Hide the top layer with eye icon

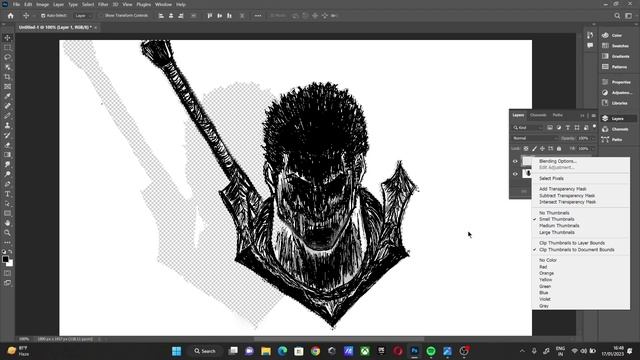(515, 161)
